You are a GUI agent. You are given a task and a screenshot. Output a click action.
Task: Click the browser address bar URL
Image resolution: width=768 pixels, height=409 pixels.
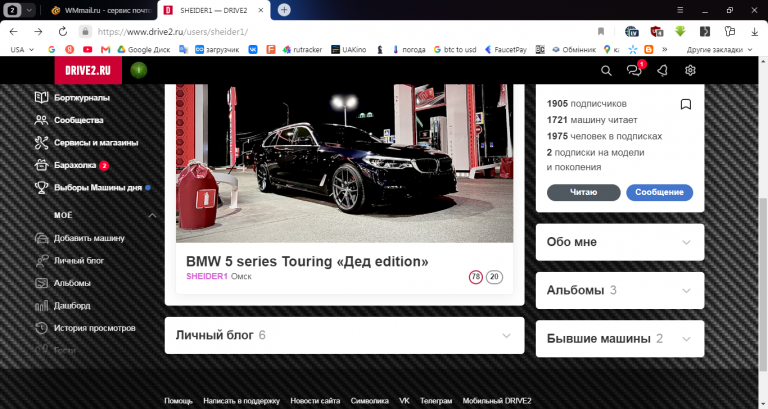[x=173, y=32]
